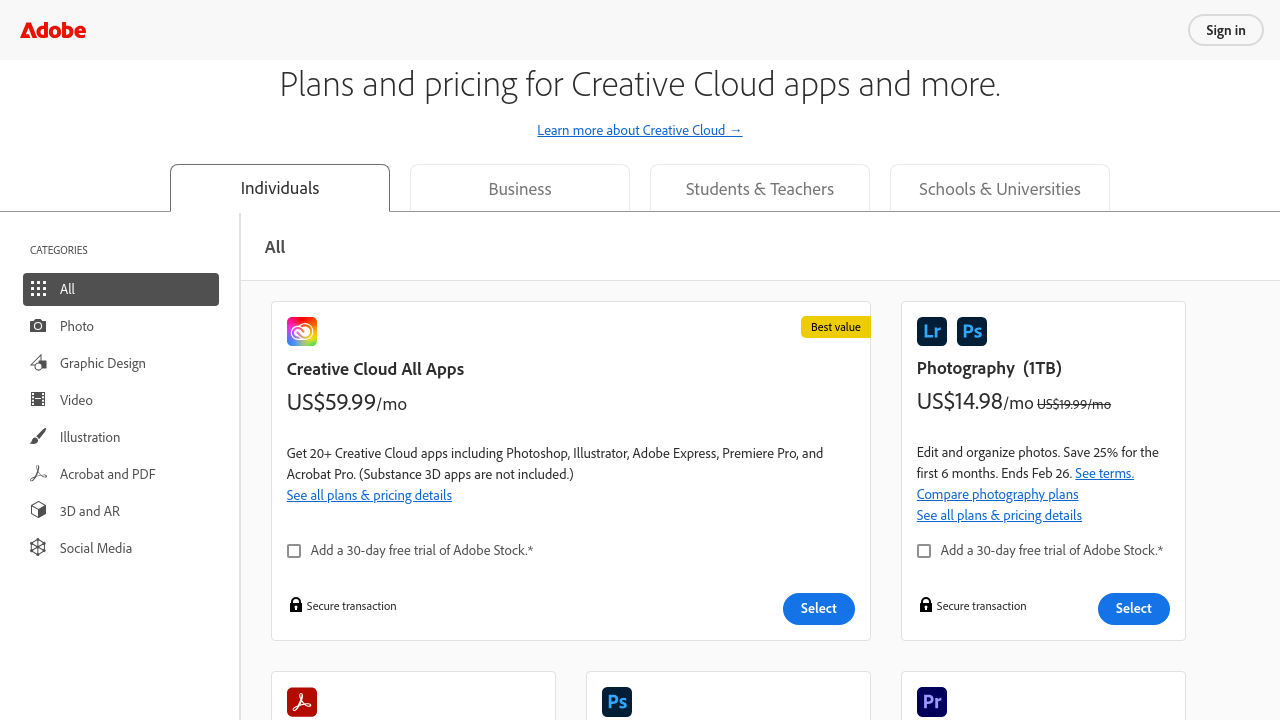Click the Creative Cloud rainbow app icon
The image size is (1280, 720).
pos(302,331)
